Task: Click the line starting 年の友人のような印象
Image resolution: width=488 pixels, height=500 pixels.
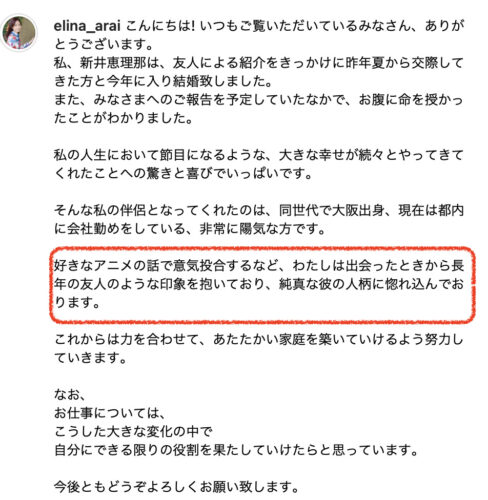Action: coord(259,284)
